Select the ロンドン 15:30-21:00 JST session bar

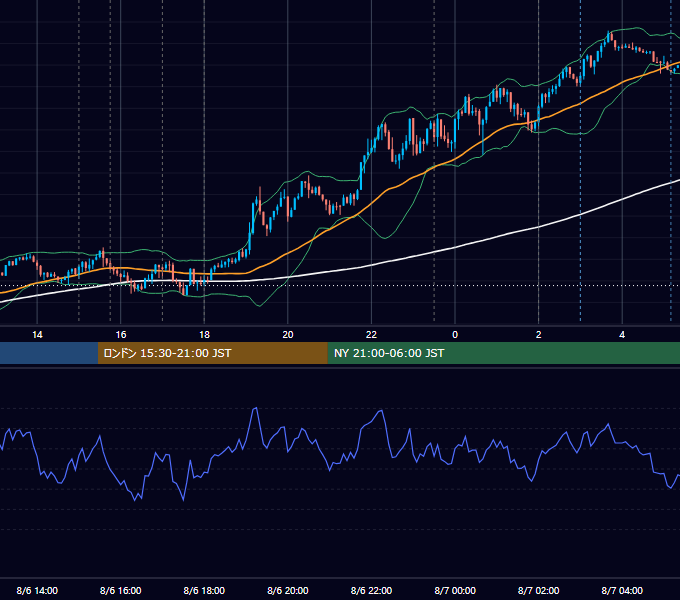[212, 353]
